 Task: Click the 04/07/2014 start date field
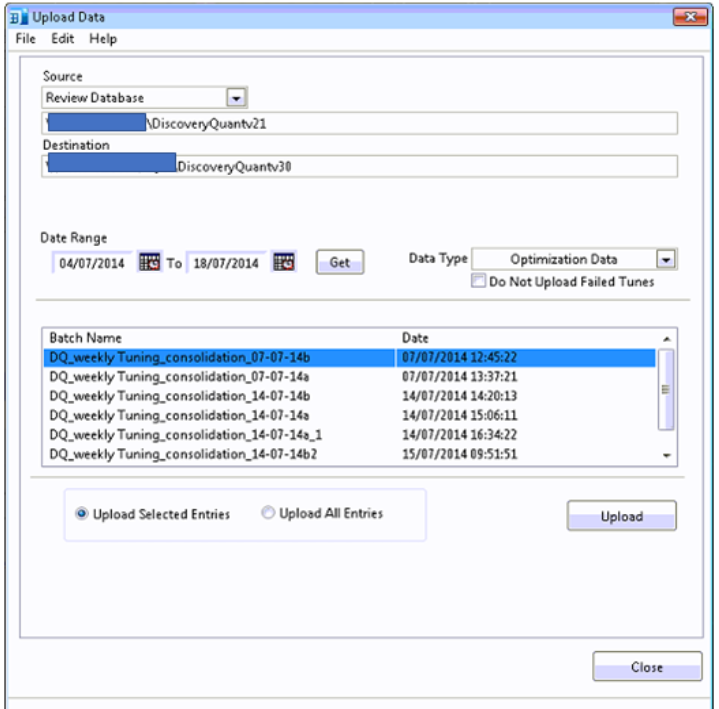[x=92, y=263]
